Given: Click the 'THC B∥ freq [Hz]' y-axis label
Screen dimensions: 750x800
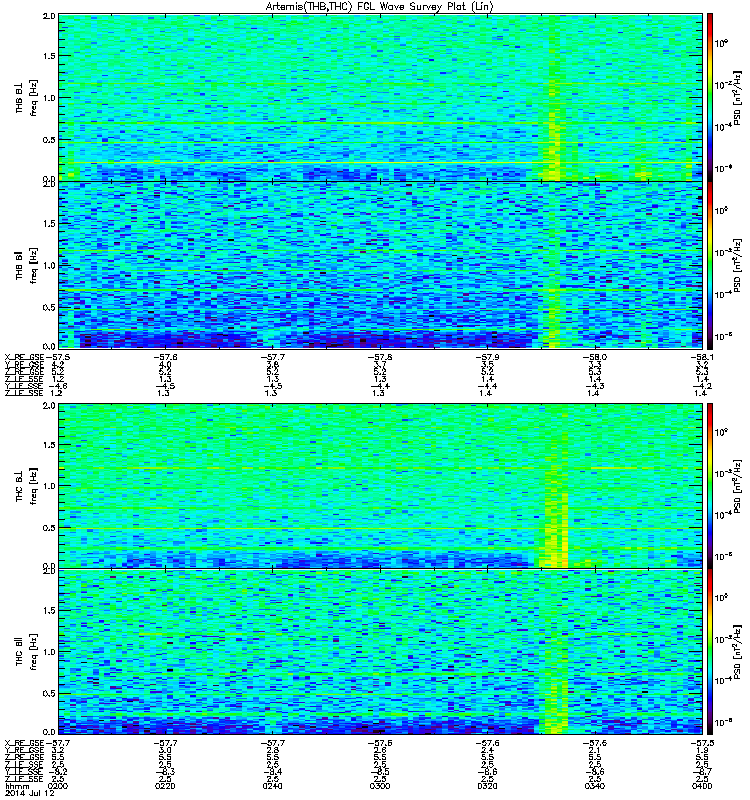Looking at the screenshot, I should pos(26,652).
